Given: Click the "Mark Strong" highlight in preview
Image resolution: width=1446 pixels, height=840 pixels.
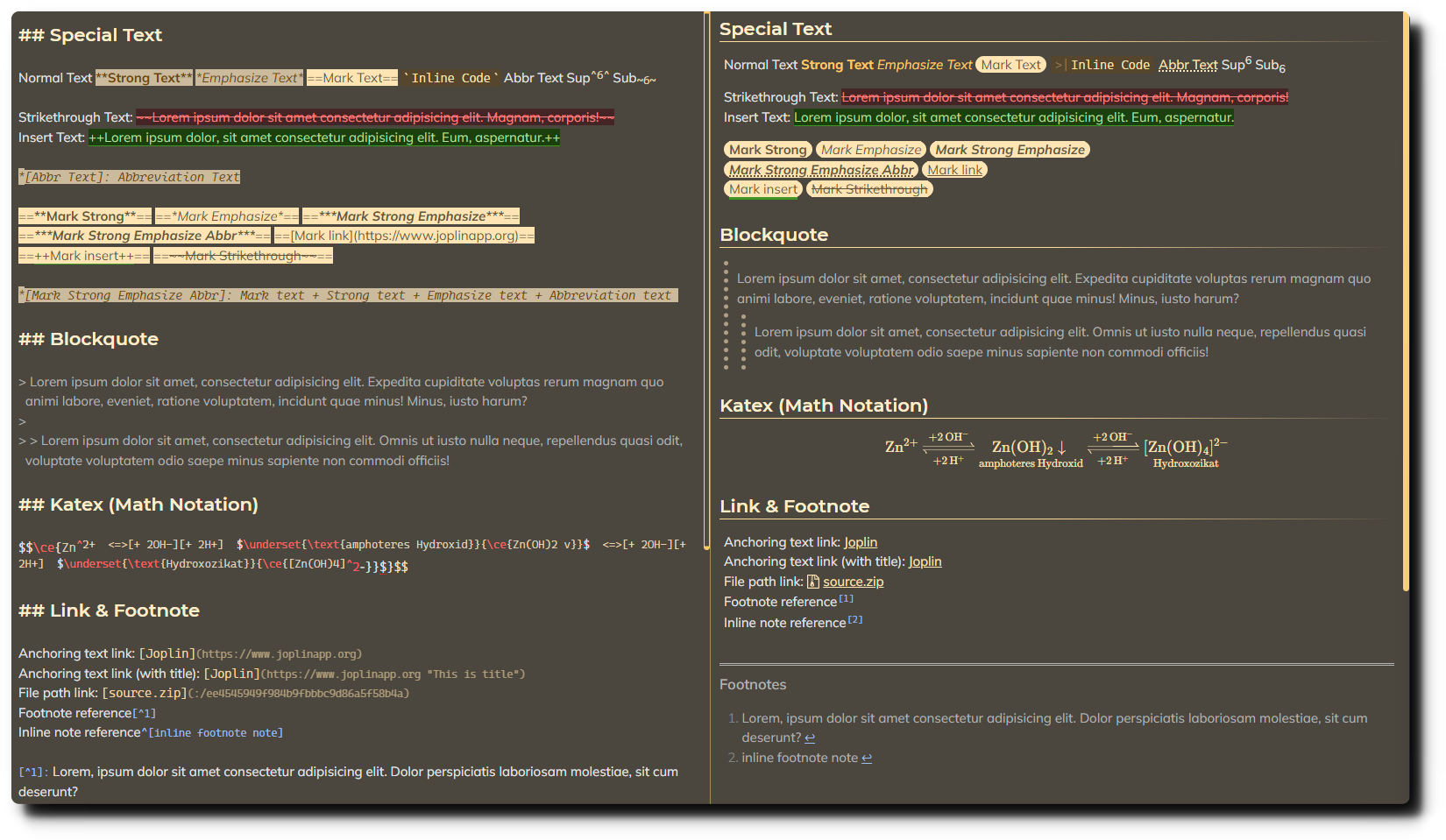Looking at the screenshot, I should (768, 150).
